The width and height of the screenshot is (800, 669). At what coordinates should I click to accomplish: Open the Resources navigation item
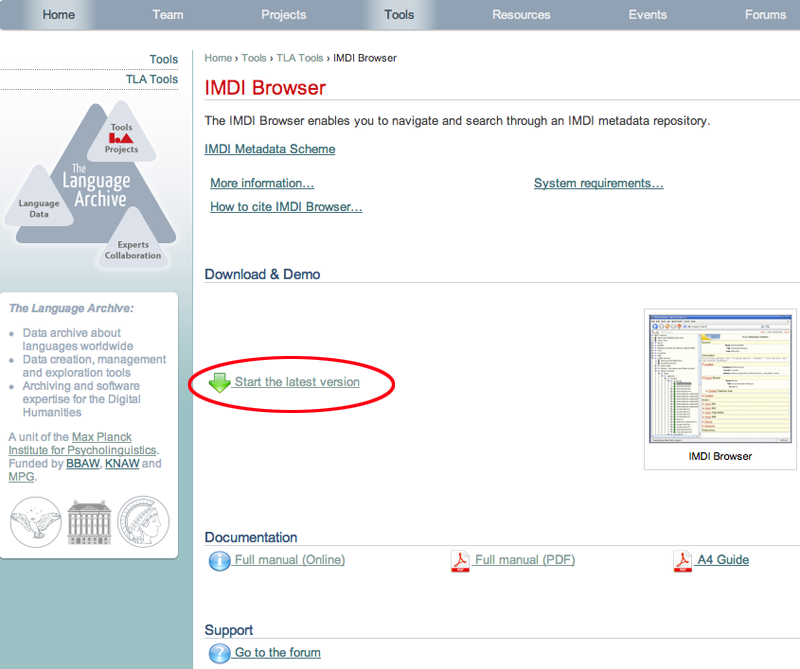coord(521,15)
